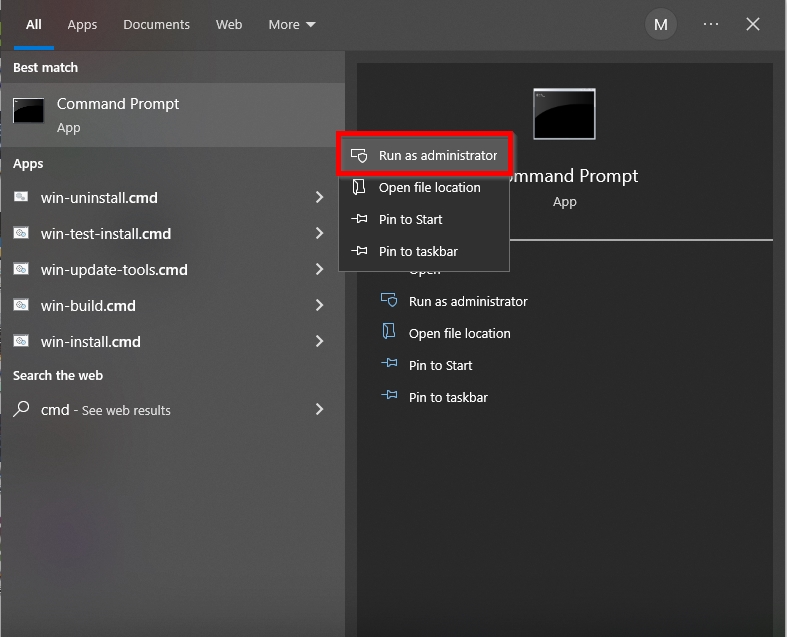Screen dimensions: 787x637
Task: Click the Command Prompt icon under Best match
Action: coord(28,111)
